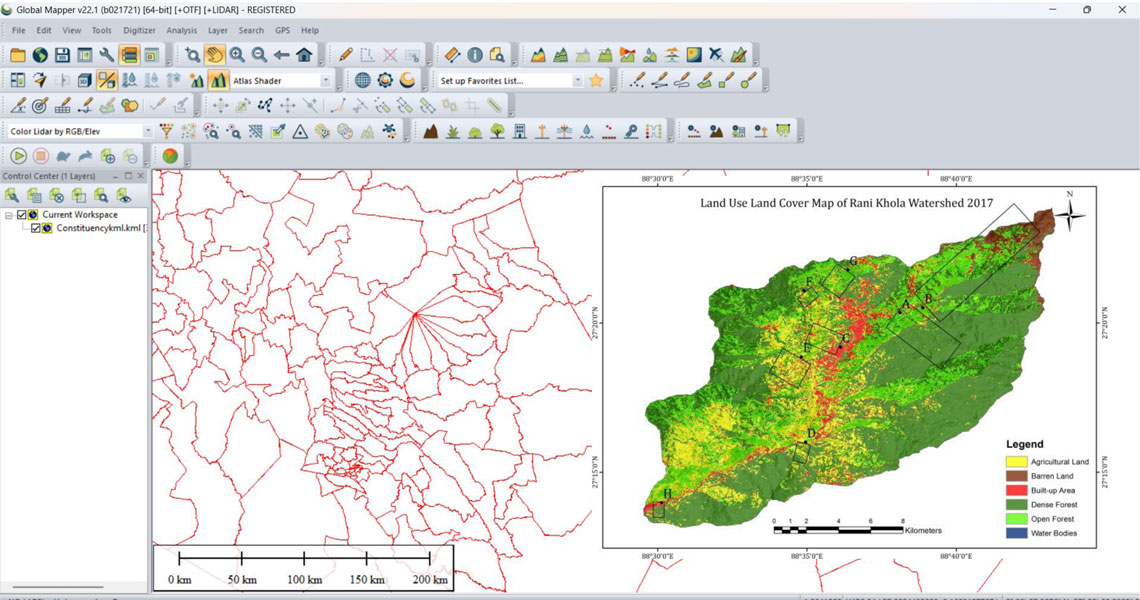Image resolution: width=1140 pixels, height=600 pixels.
Task: Click the building Lidar classification icon
Action: pos(519,131)
